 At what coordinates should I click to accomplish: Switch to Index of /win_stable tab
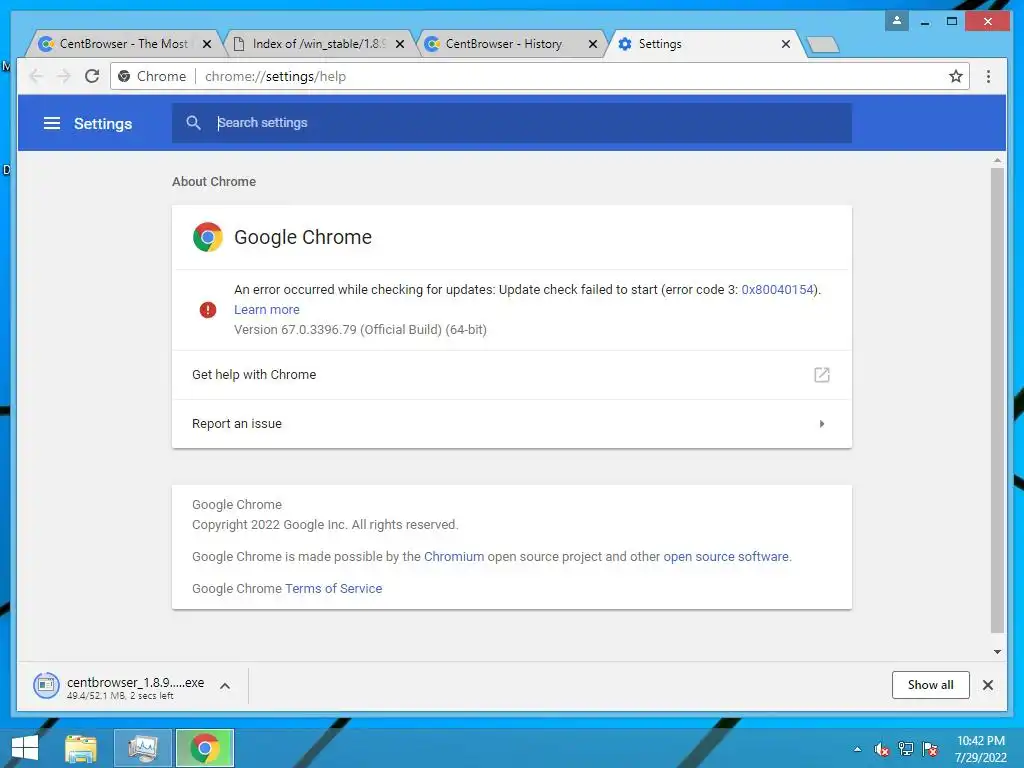[x=319, y=44]
